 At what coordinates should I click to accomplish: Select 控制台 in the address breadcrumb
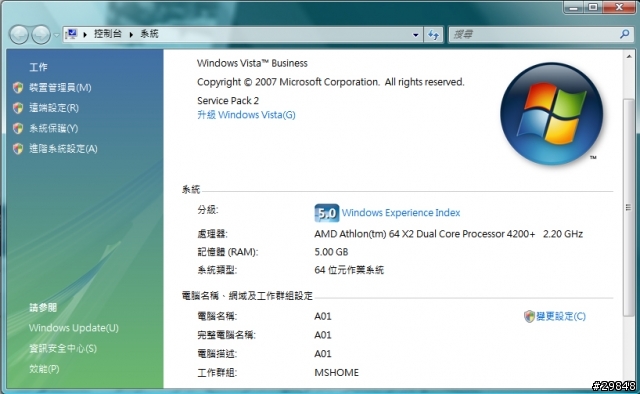(x=108, y=34)
